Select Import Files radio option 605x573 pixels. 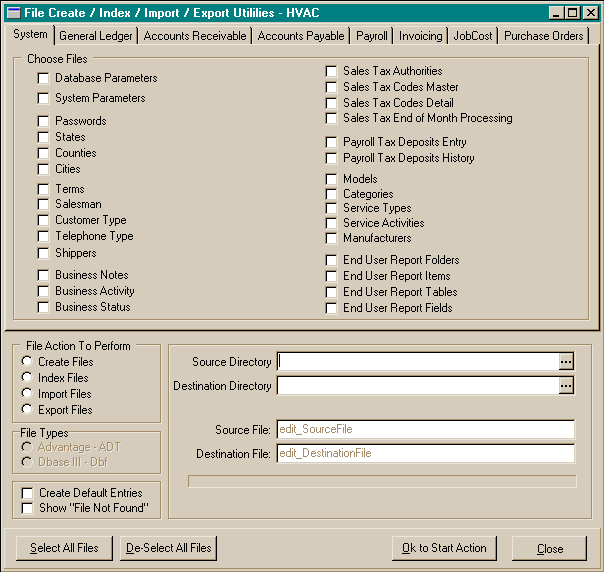[28, 394]
